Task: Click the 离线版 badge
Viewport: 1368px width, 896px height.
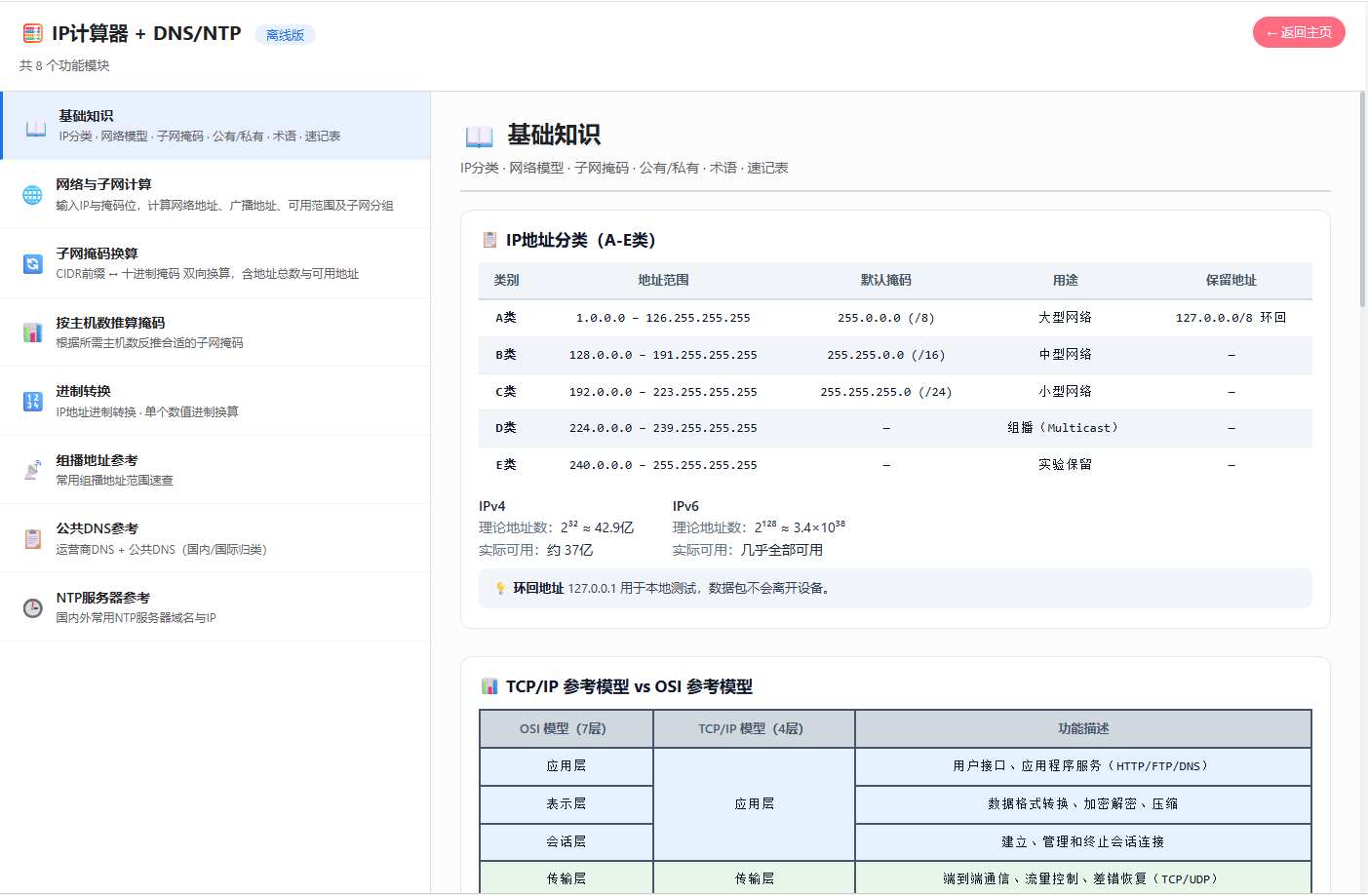Action: [285, 35]
